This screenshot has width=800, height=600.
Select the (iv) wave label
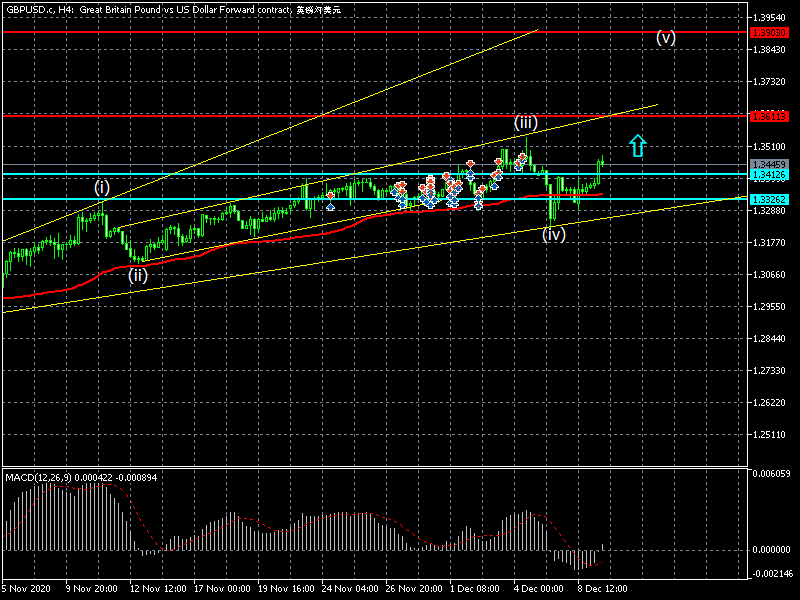(554, 235)
